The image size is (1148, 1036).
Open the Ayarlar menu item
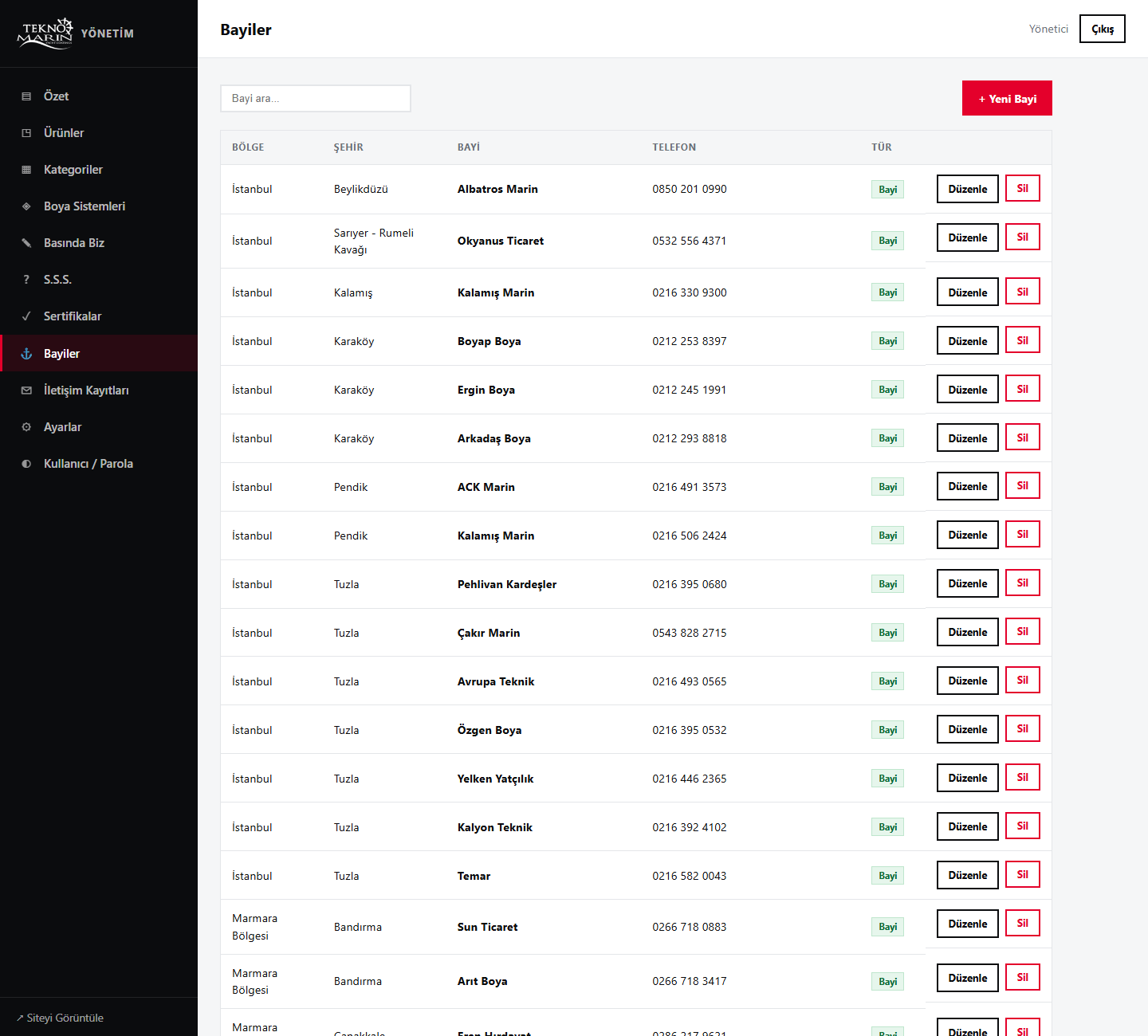coord(99,427)
